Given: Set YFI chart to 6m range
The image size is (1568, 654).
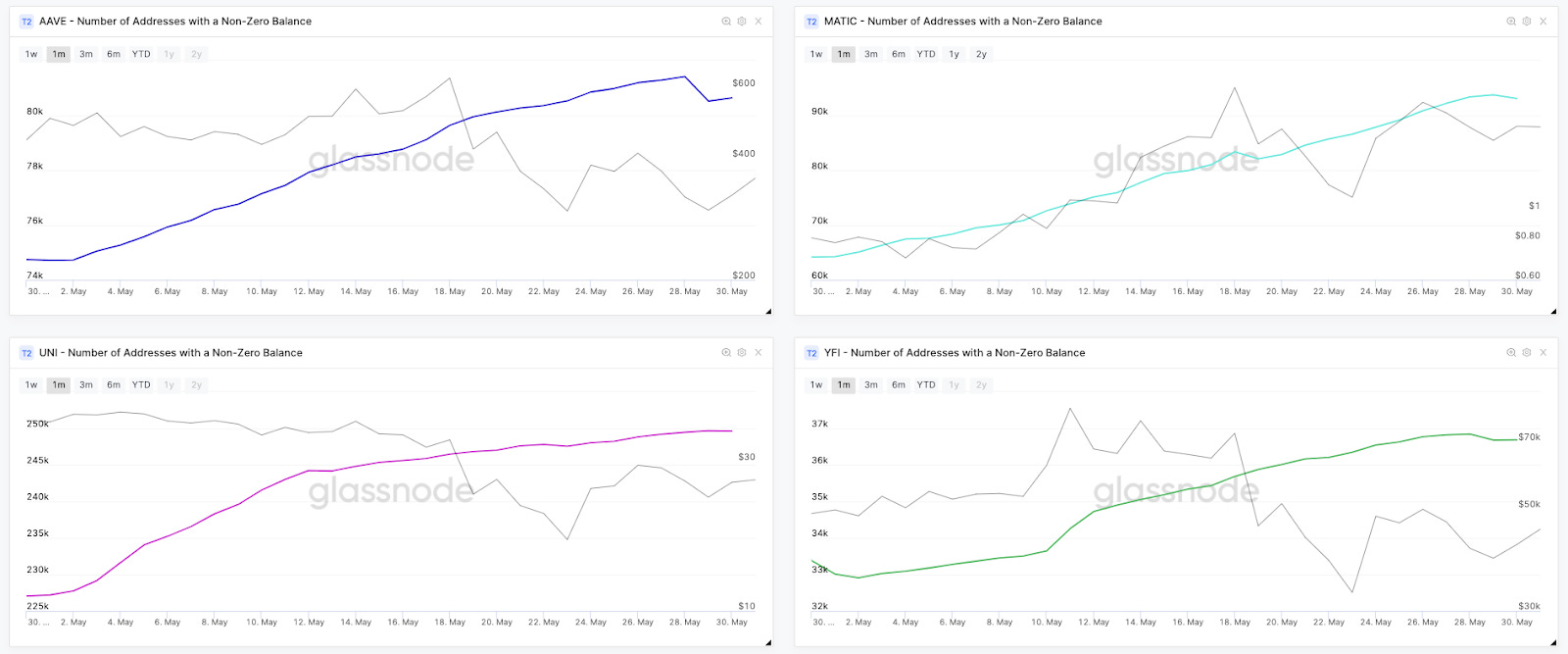Looking at the screenshot, I should coord(899,385).
